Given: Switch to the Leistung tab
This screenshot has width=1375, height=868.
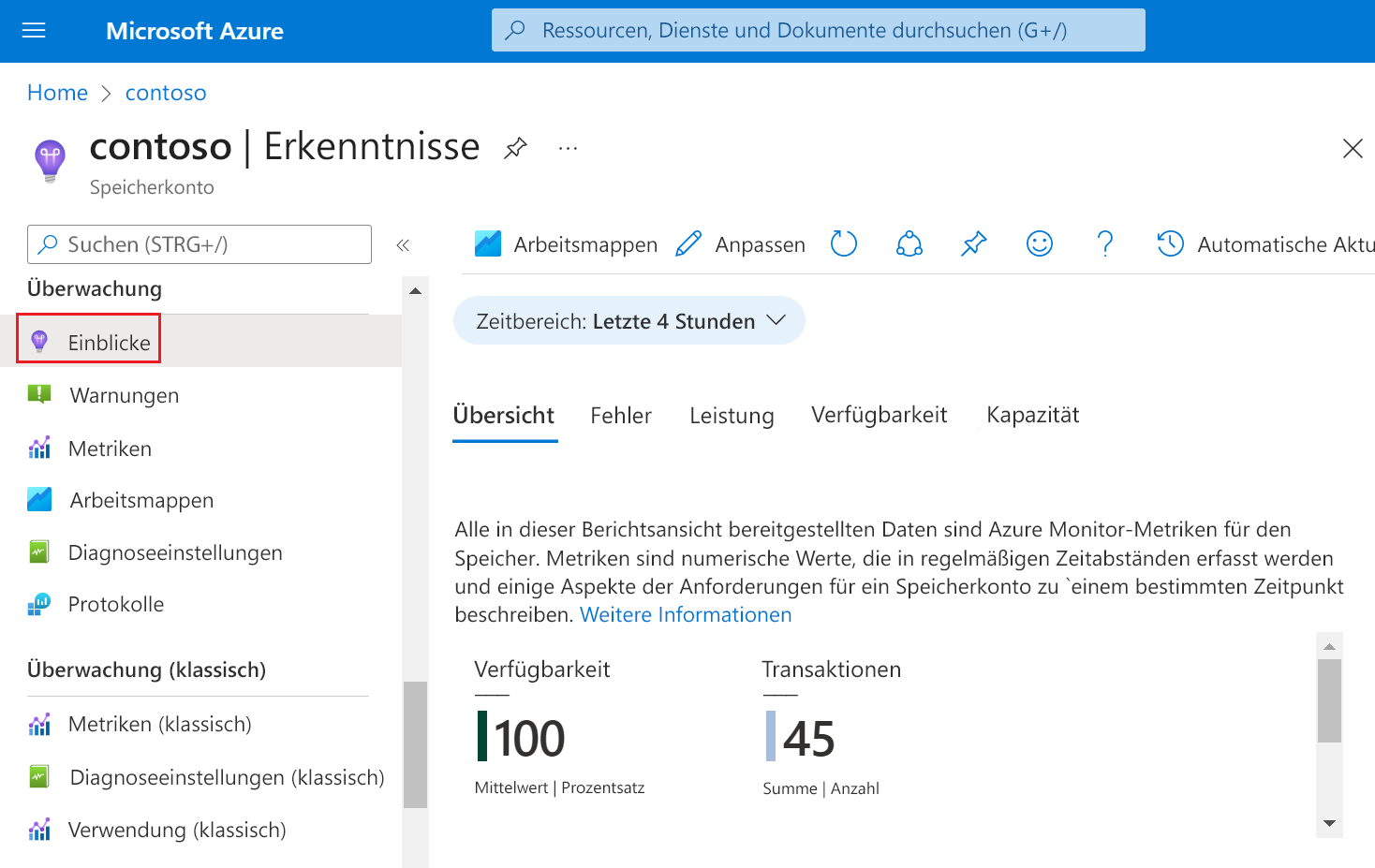Looking at the screenshot, I should click(732, 416).
